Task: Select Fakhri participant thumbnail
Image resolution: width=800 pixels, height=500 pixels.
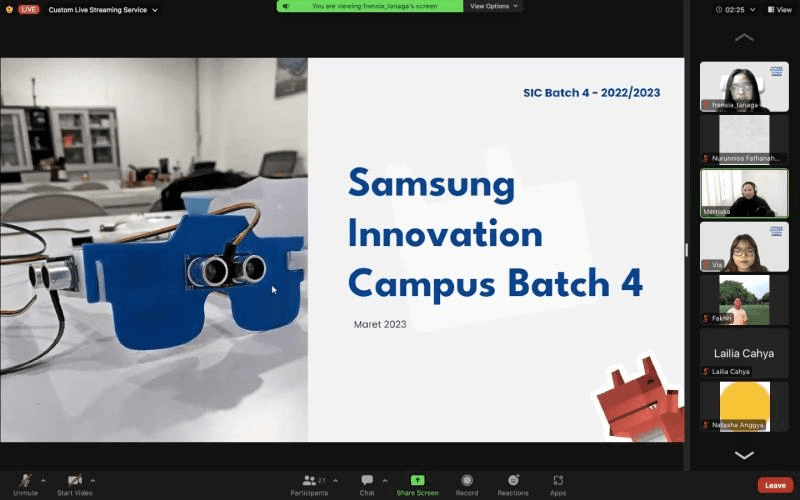Action: coord(744,300)
